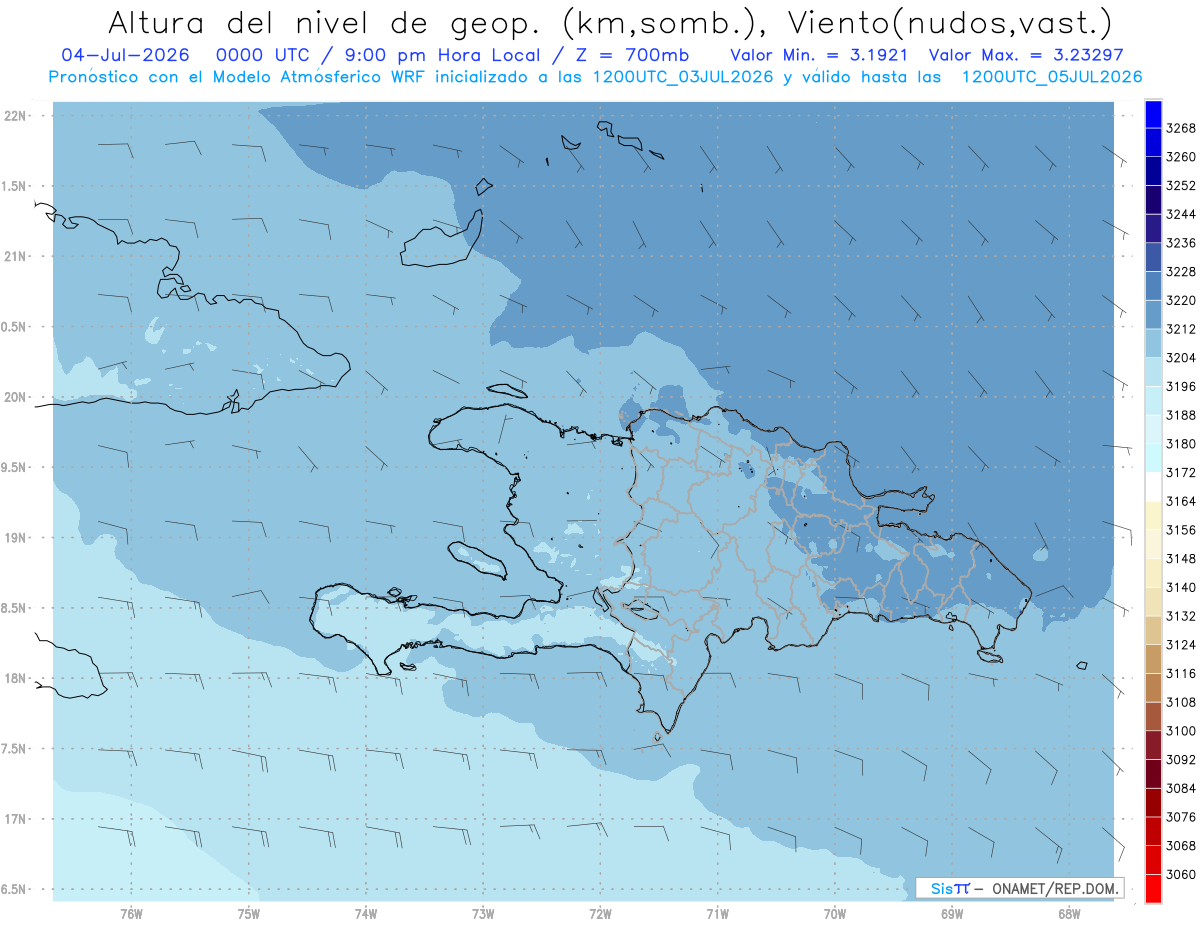Click the longitude label '74W'

click(366, 912)
